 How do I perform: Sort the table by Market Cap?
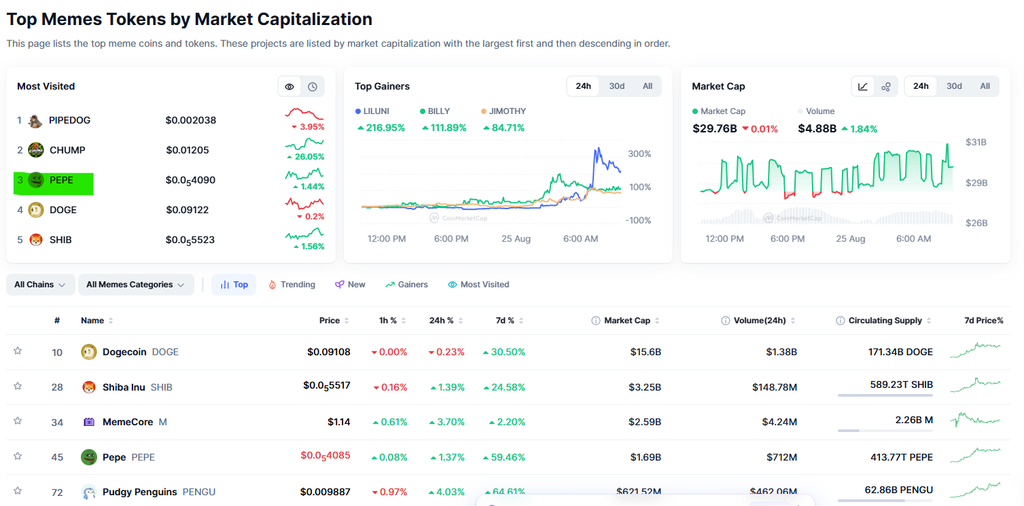coord(631,321)
